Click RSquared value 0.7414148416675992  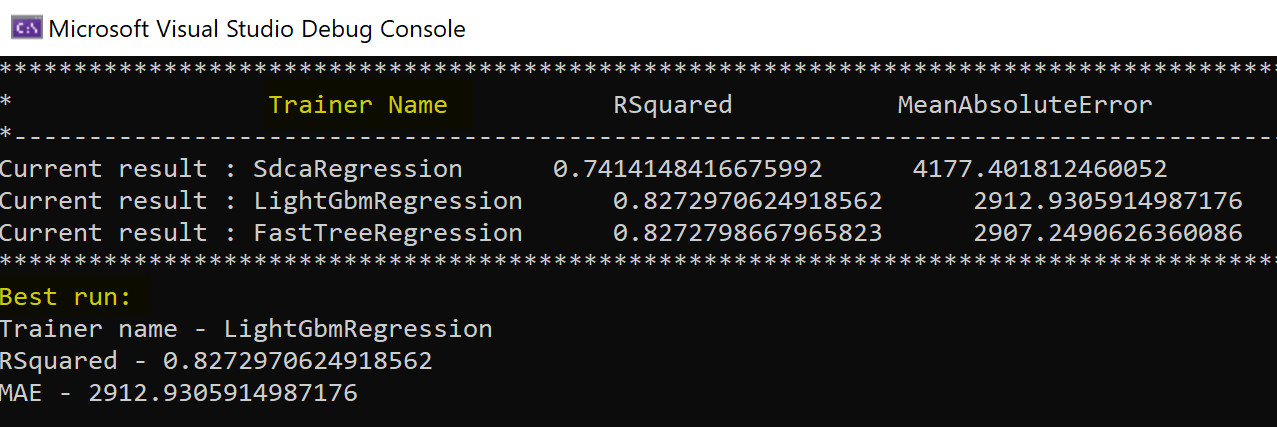(688, 169)
